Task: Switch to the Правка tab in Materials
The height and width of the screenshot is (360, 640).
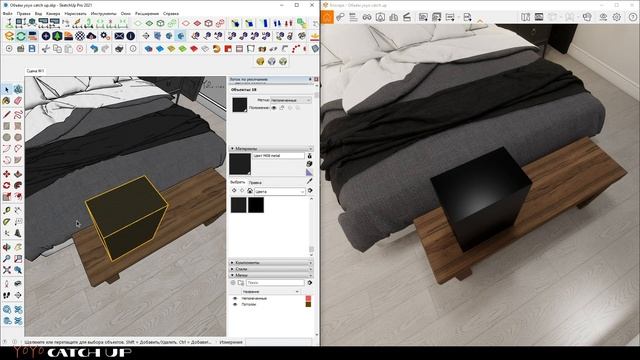Action: tap(255, 182)
